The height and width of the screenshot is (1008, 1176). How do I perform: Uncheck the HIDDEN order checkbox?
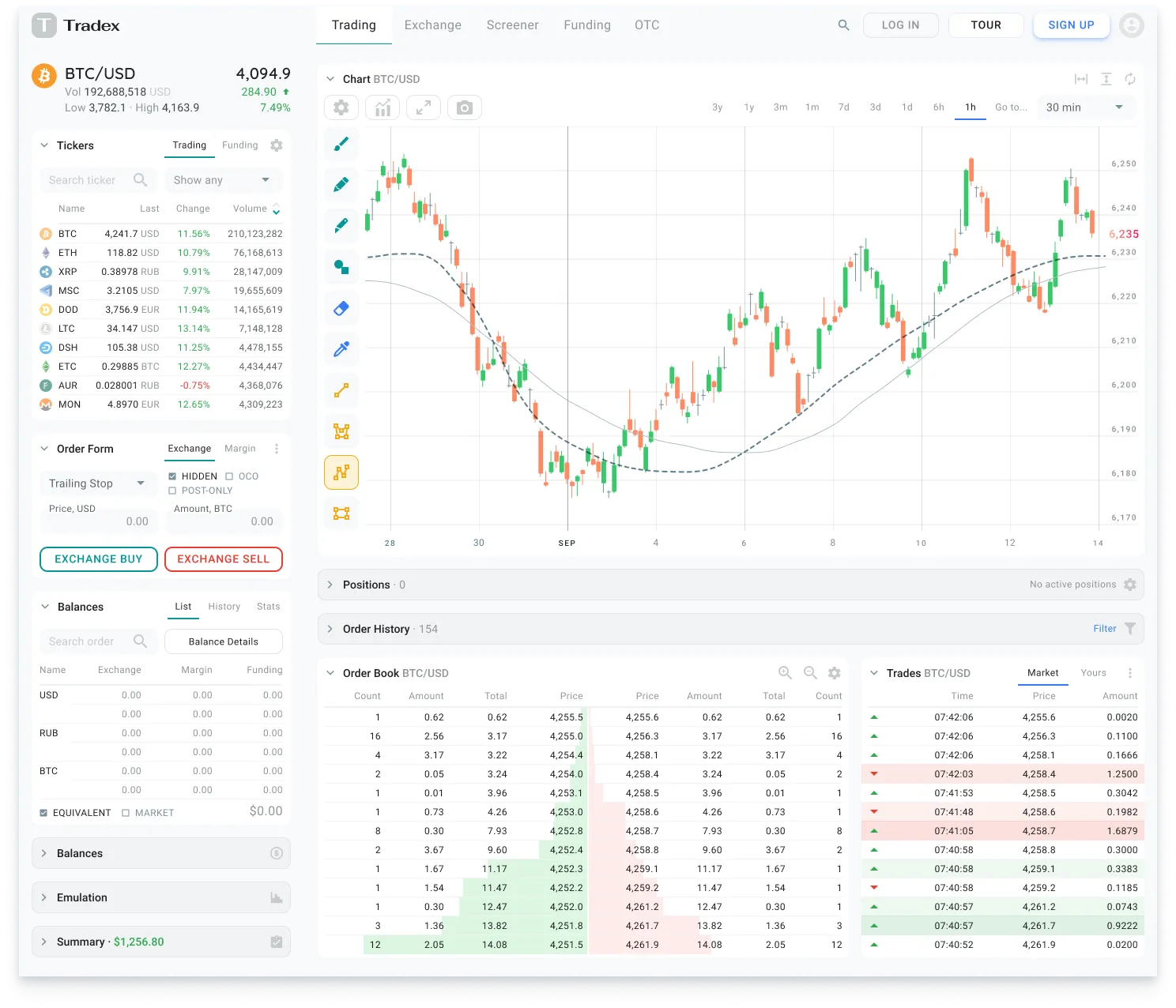[x=172, y=476]
